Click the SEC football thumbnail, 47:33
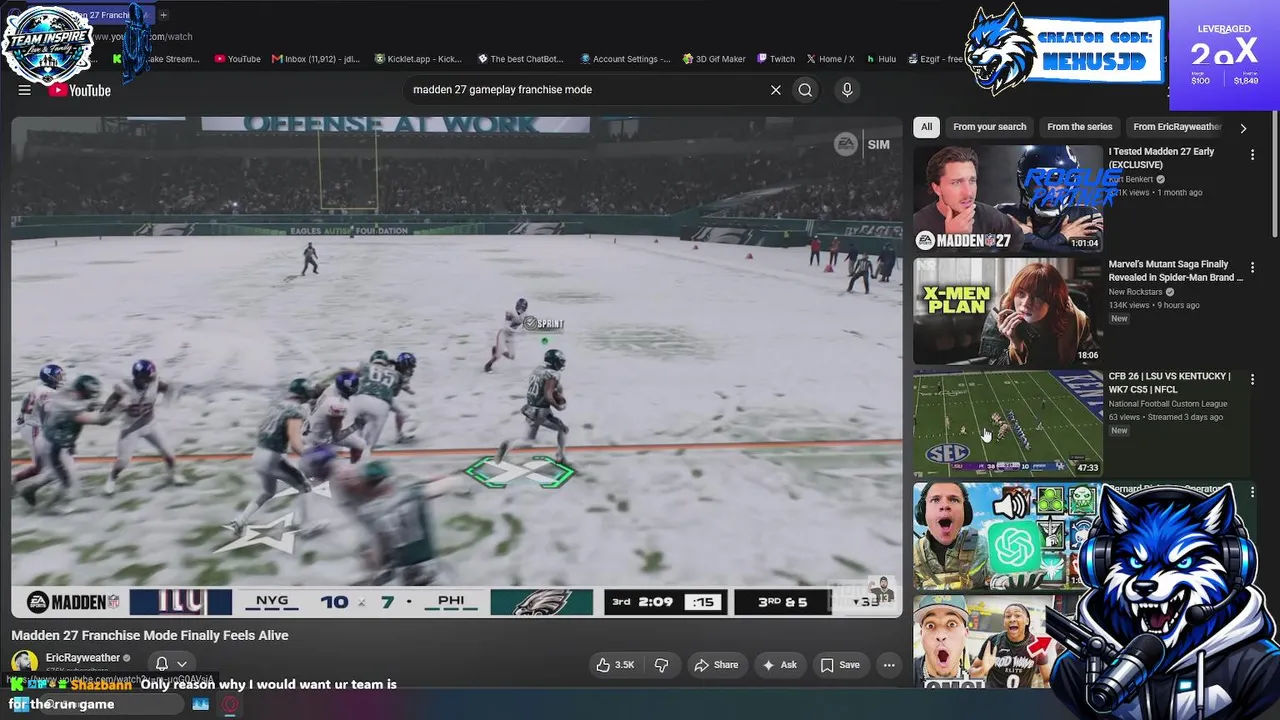Screen dimensions: 1280x720 click(x=1007, y=423)
